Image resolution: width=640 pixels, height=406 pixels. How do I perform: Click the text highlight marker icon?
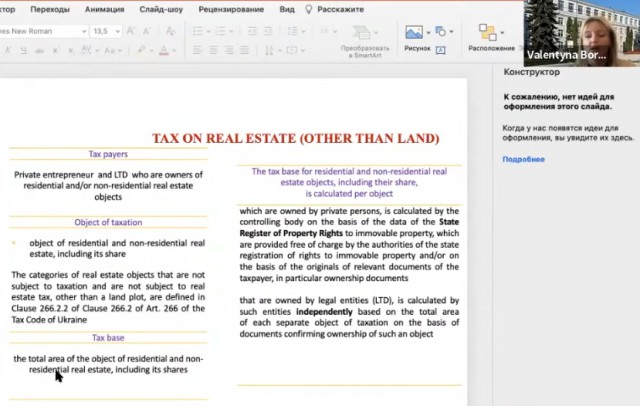141,50
